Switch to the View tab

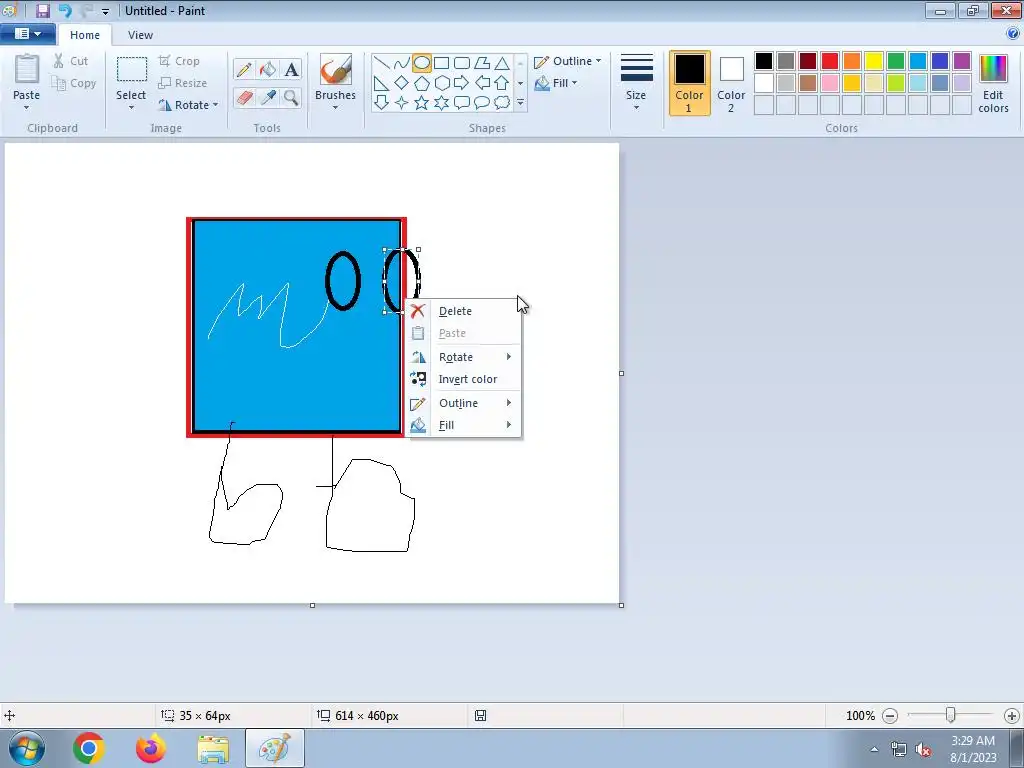(x=140, y=35)
